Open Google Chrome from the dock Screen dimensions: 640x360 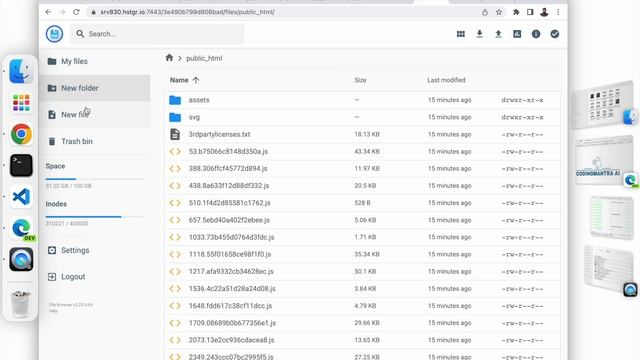tap(21, 134)
